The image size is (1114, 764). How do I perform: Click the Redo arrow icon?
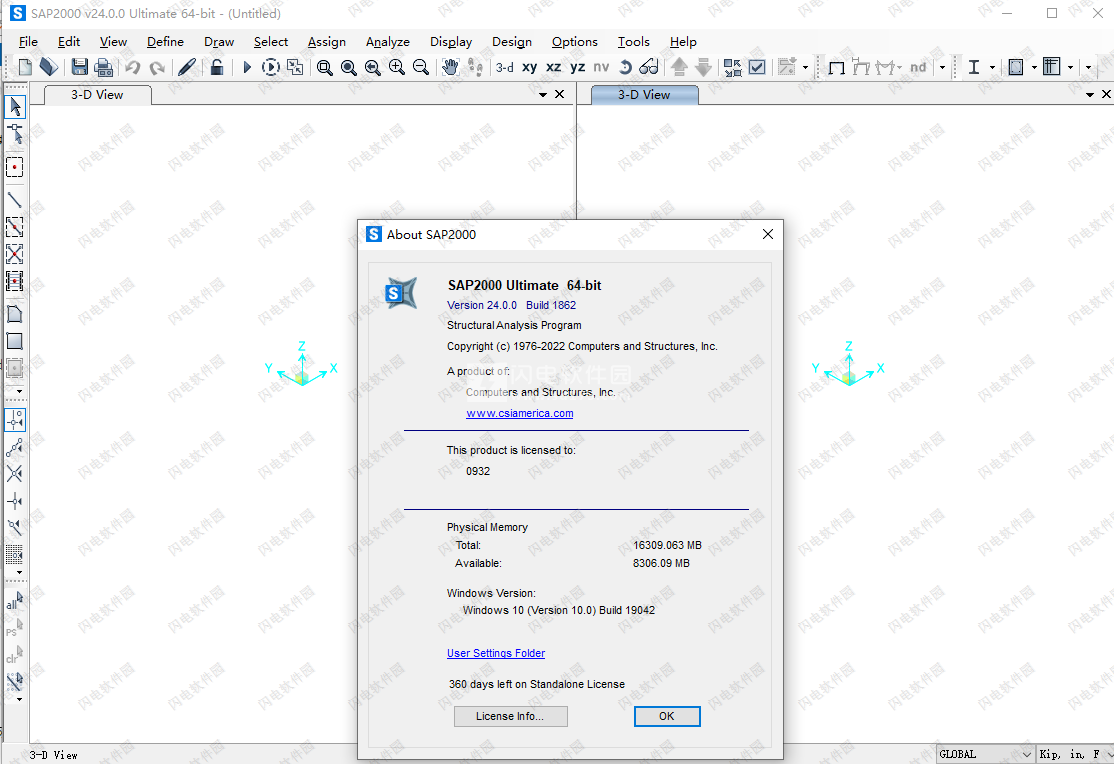coord(157,67)
